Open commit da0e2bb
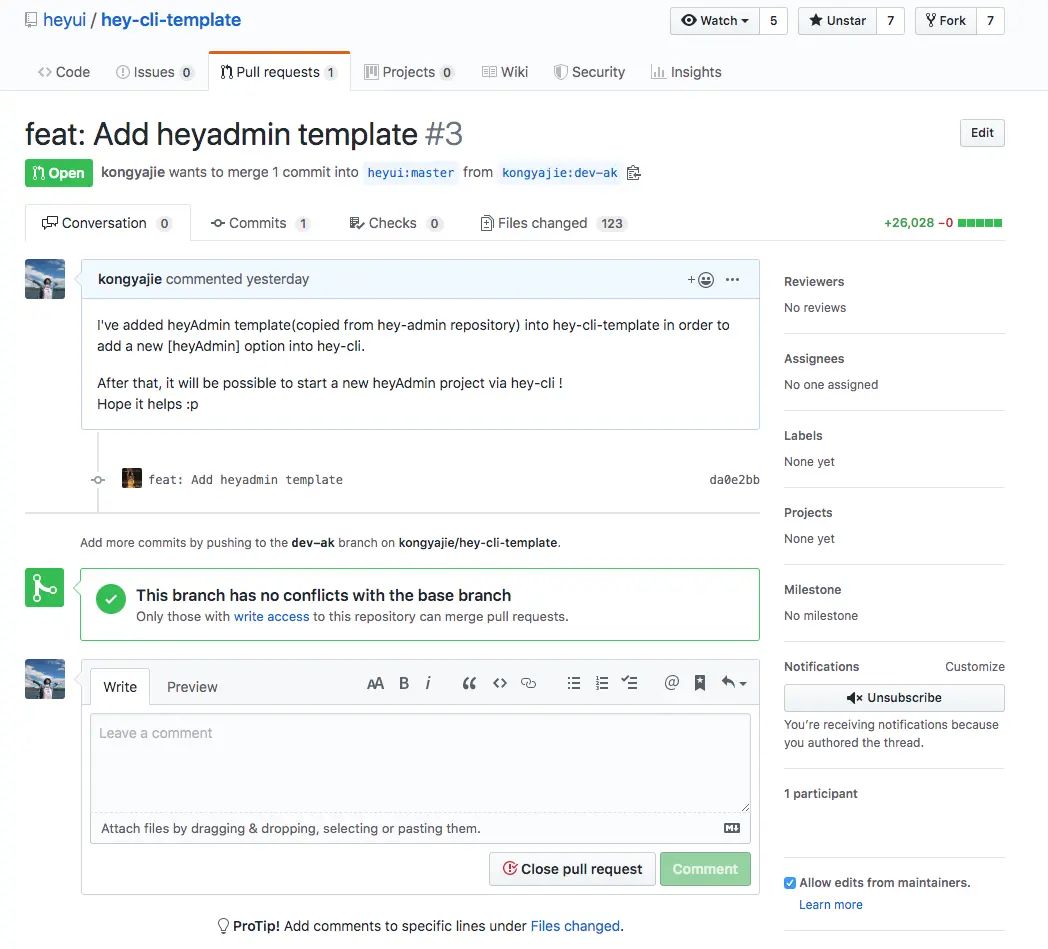1048x949 pixels. 734,480
